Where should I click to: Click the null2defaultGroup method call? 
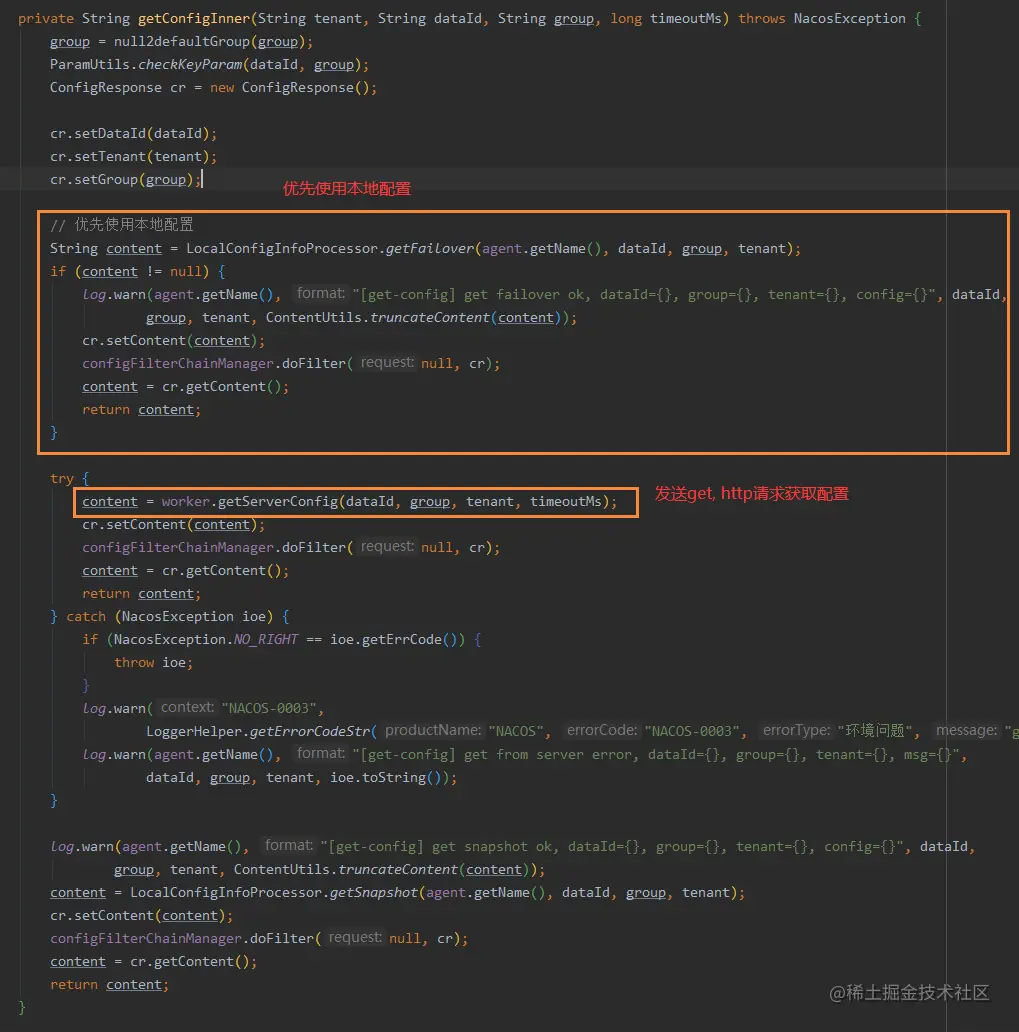click(x=182, y=41)
